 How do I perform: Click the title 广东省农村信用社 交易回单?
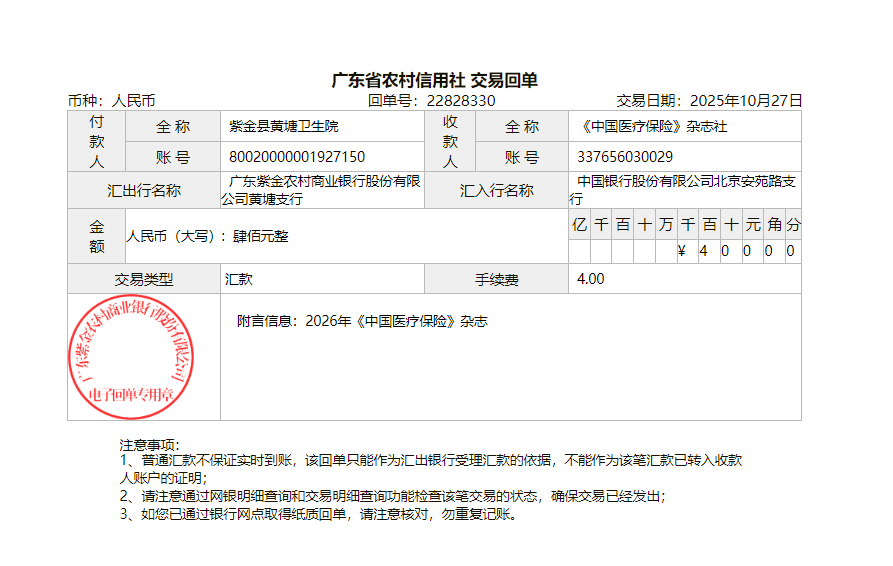click(434, 80)
